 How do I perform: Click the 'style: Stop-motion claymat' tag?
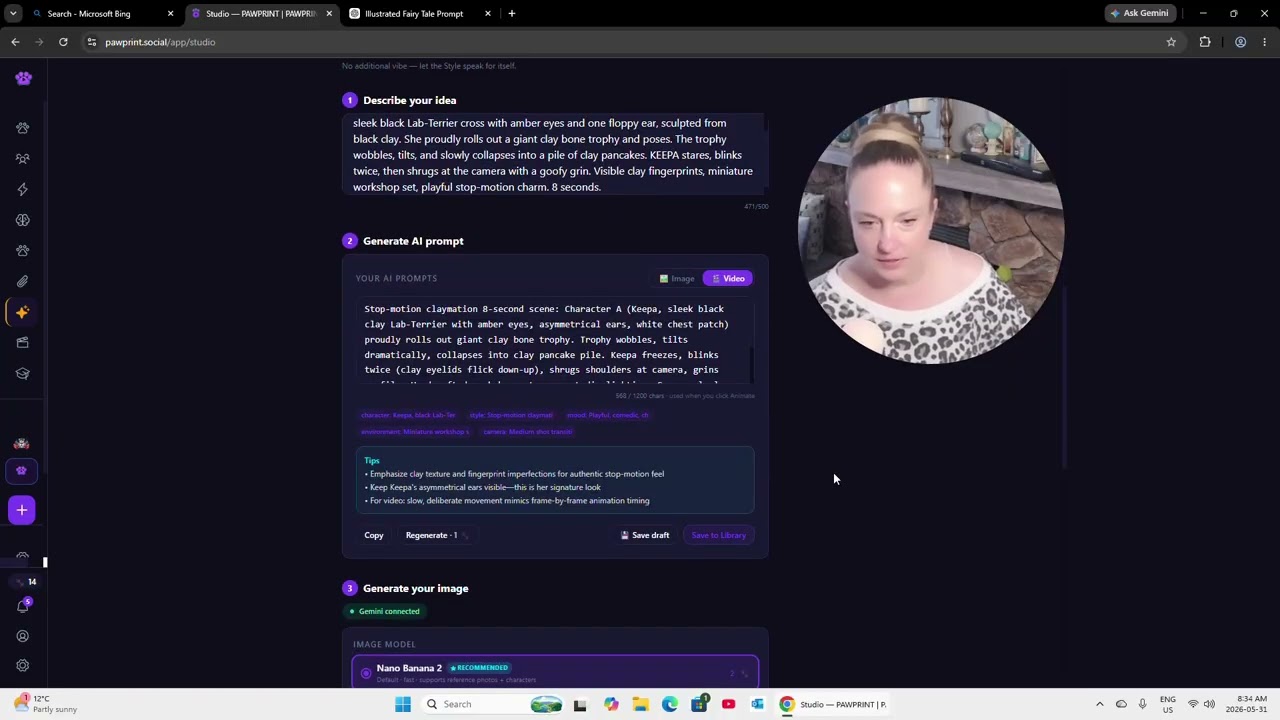pyautogui.click(x=511, y=415)
